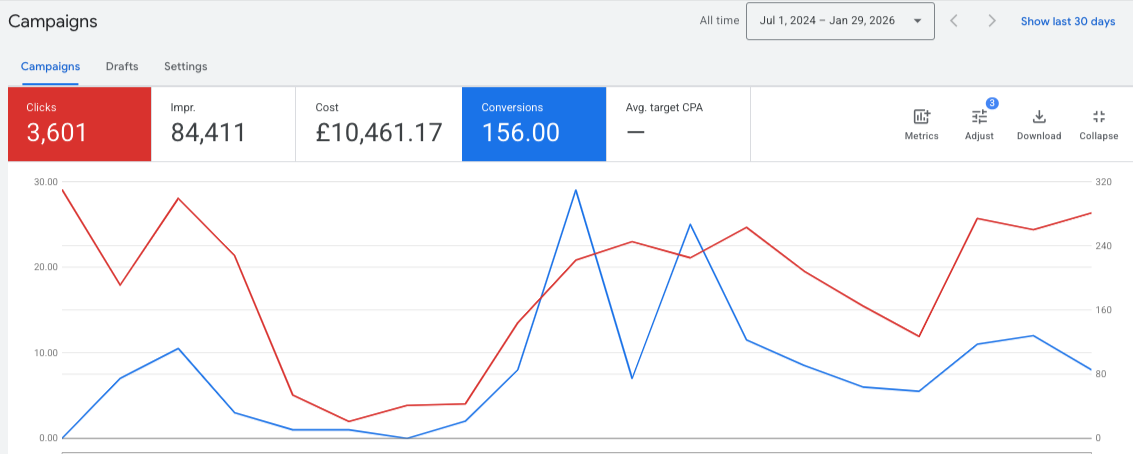
Task: Select the Cost metric card
Action: click(379, 124)
